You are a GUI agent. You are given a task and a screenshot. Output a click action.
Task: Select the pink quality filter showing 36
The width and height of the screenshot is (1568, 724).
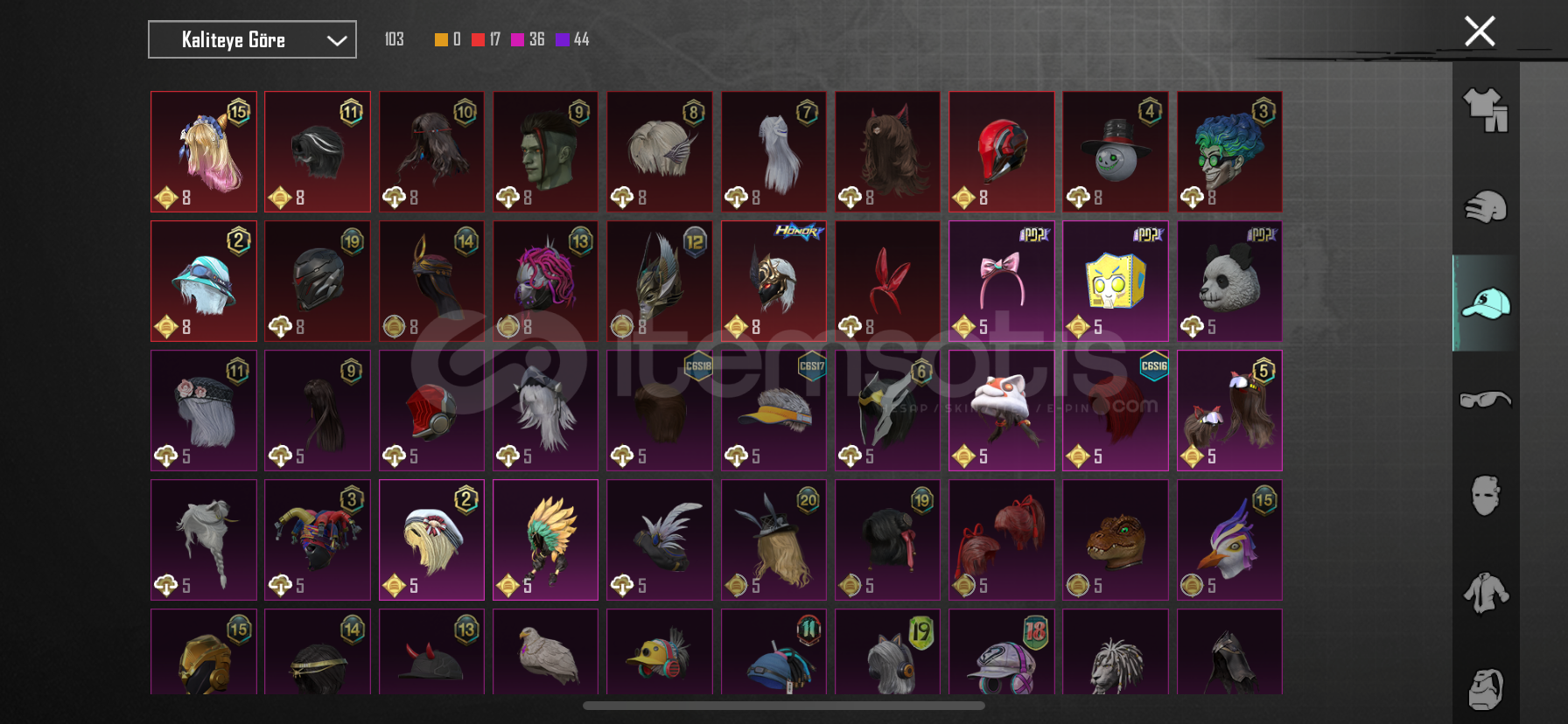(528, 39)
